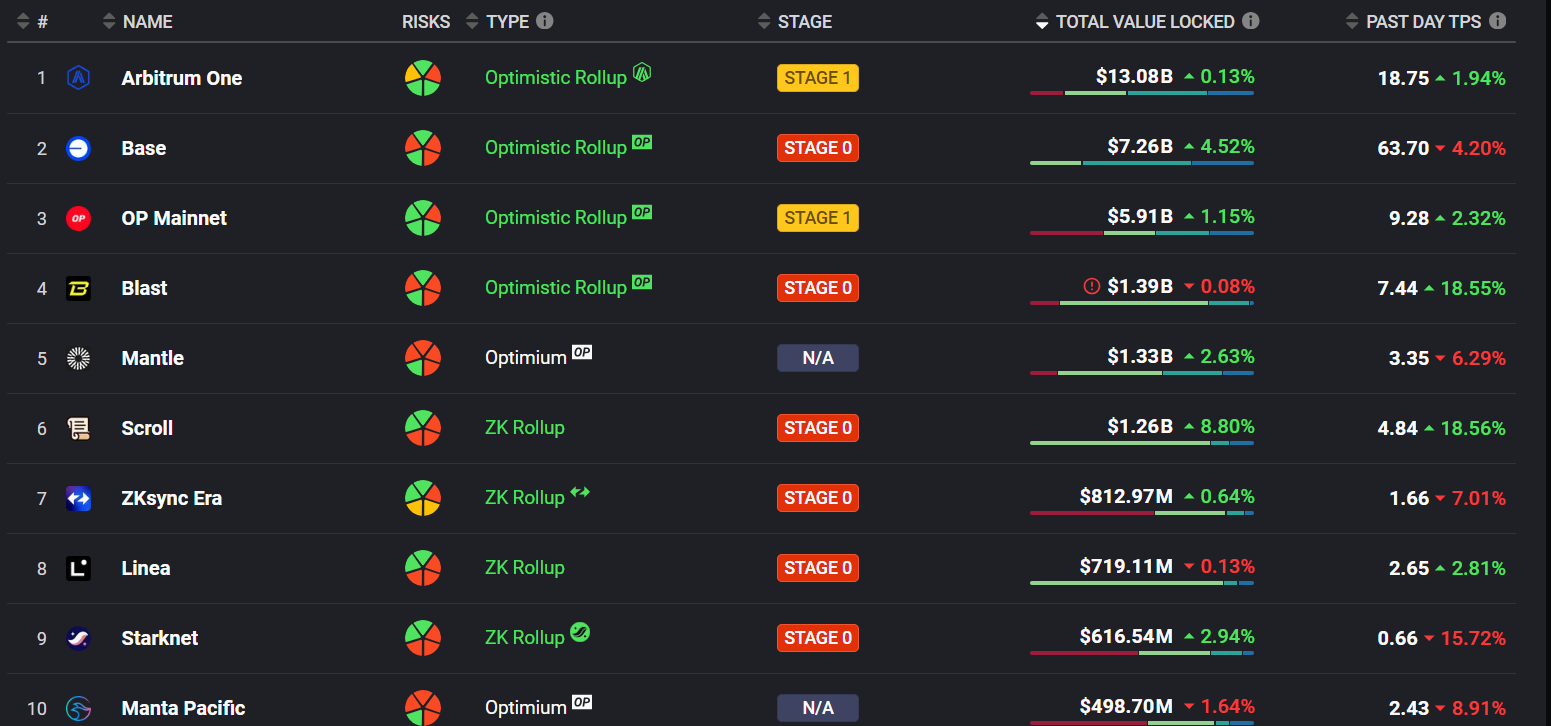Screen dimensions: 1551x726
Task: Click Base's TVL breakdown color bar
Action: point(1141,163)
